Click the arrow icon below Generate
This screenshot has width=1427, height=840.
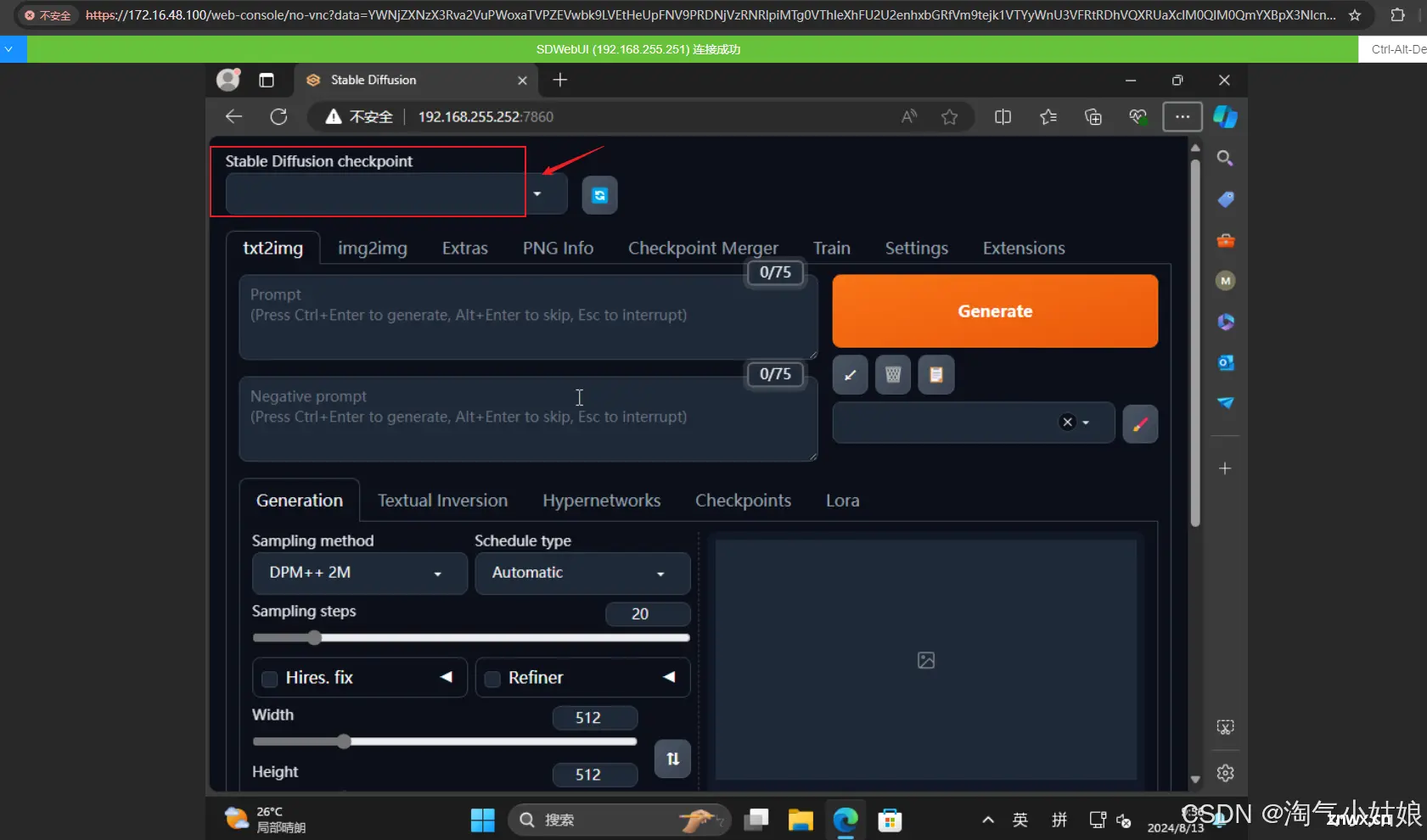[850, 375]
